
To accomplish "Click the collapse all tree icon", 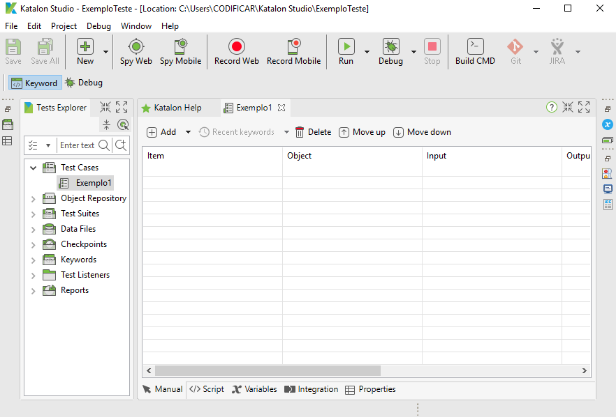I will pos(106,125).
